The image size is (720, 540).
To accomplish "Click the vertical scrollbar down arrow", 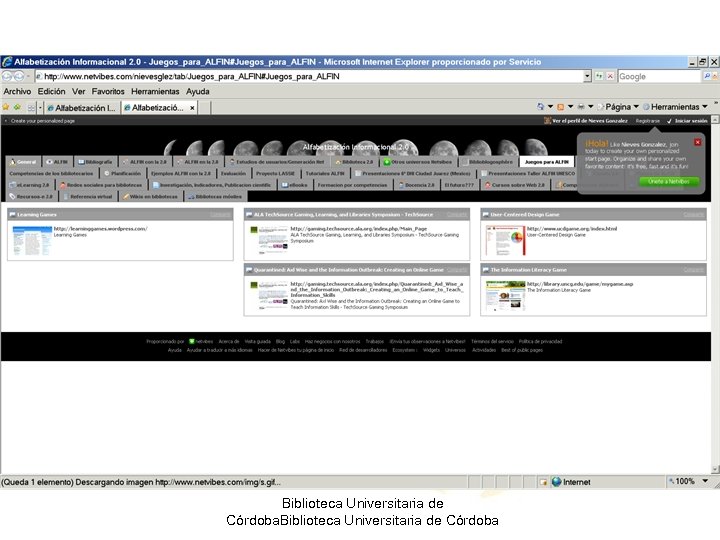I will click(715, 469).
